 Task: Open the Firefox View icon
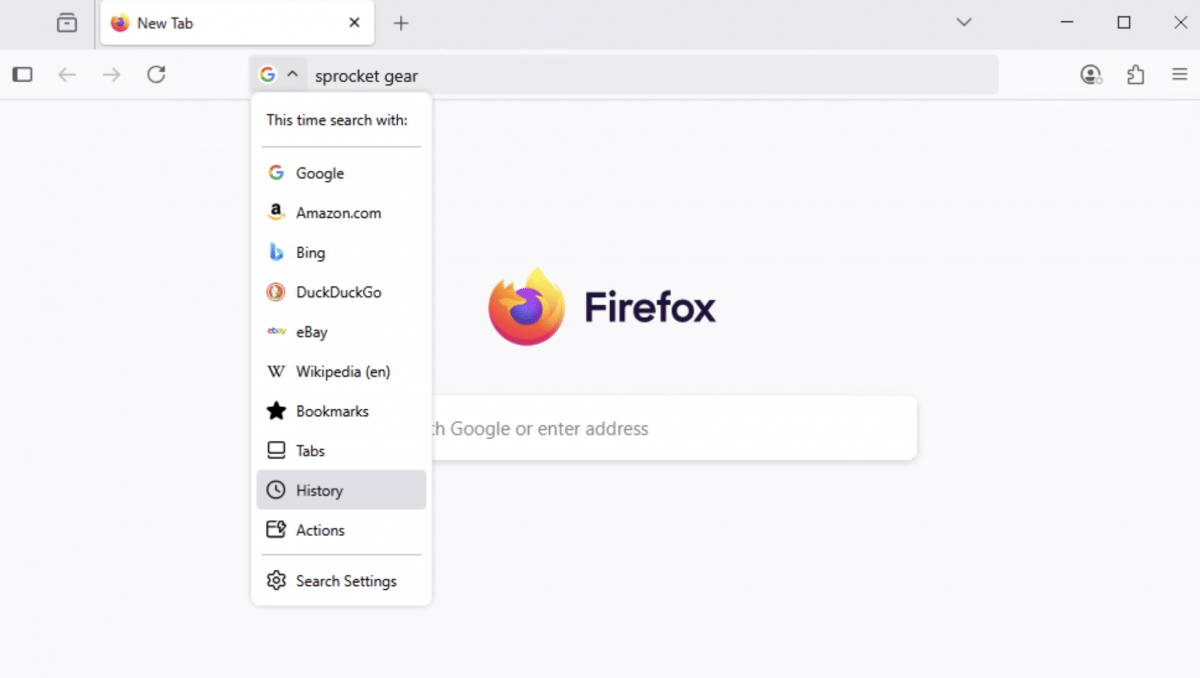click(67, 23)
